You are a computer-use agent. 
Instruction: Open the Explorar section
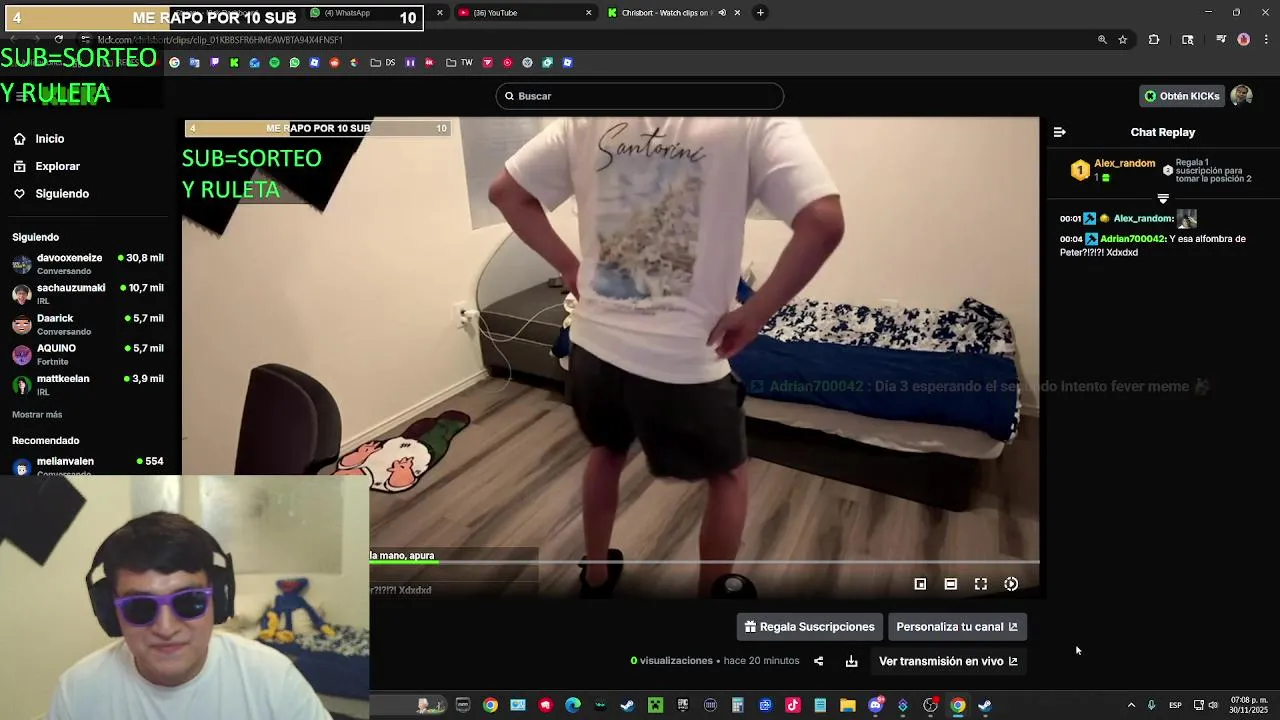(47, 166)
